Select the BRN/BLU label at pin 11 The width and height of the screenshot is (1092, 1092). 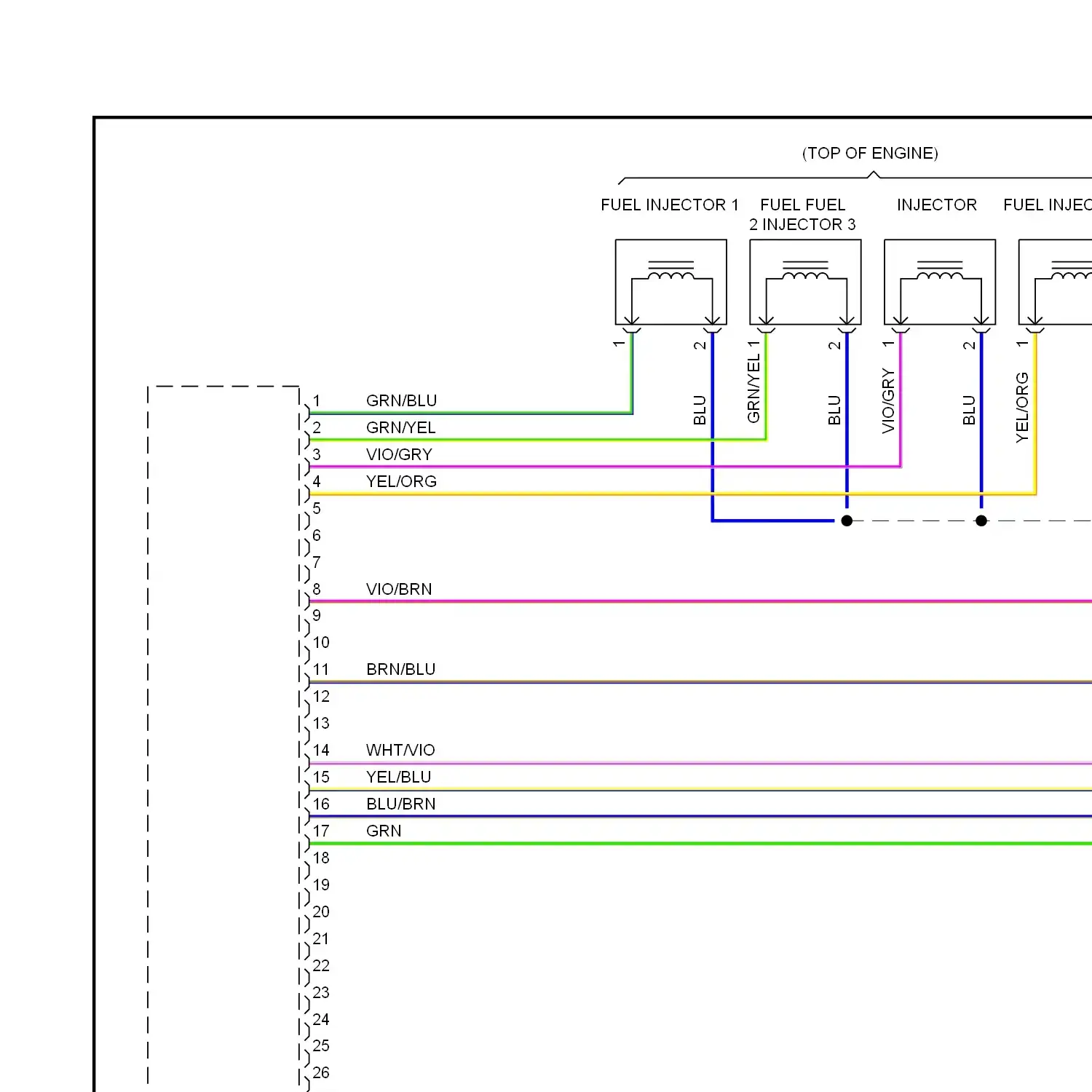coord(400,670)
